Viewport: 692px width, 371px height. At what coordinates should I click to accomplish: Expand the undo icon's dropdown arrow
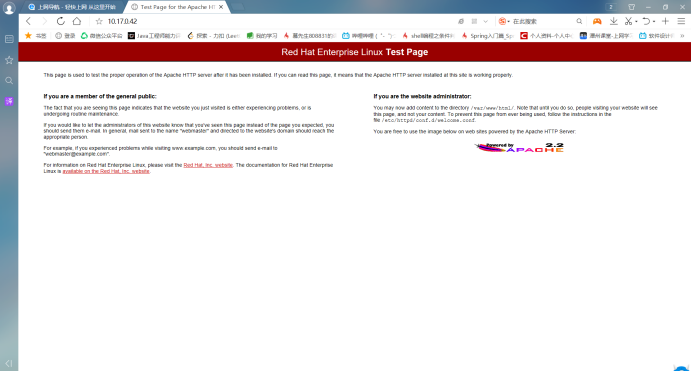(x=654, y=22)
